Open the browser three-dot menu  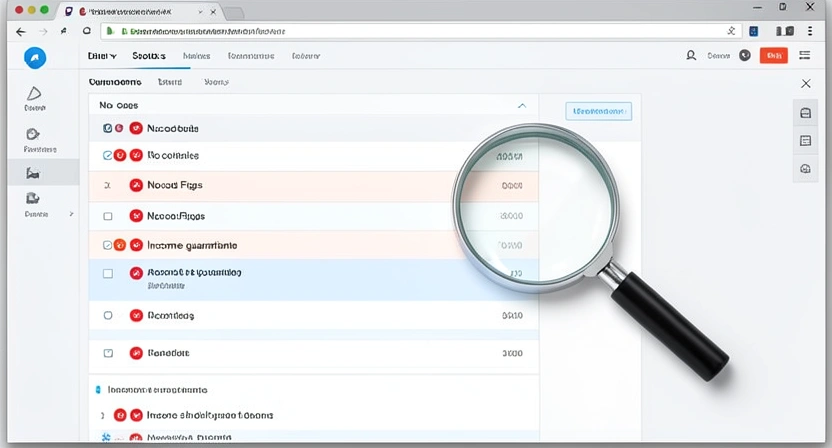[810, 31]
